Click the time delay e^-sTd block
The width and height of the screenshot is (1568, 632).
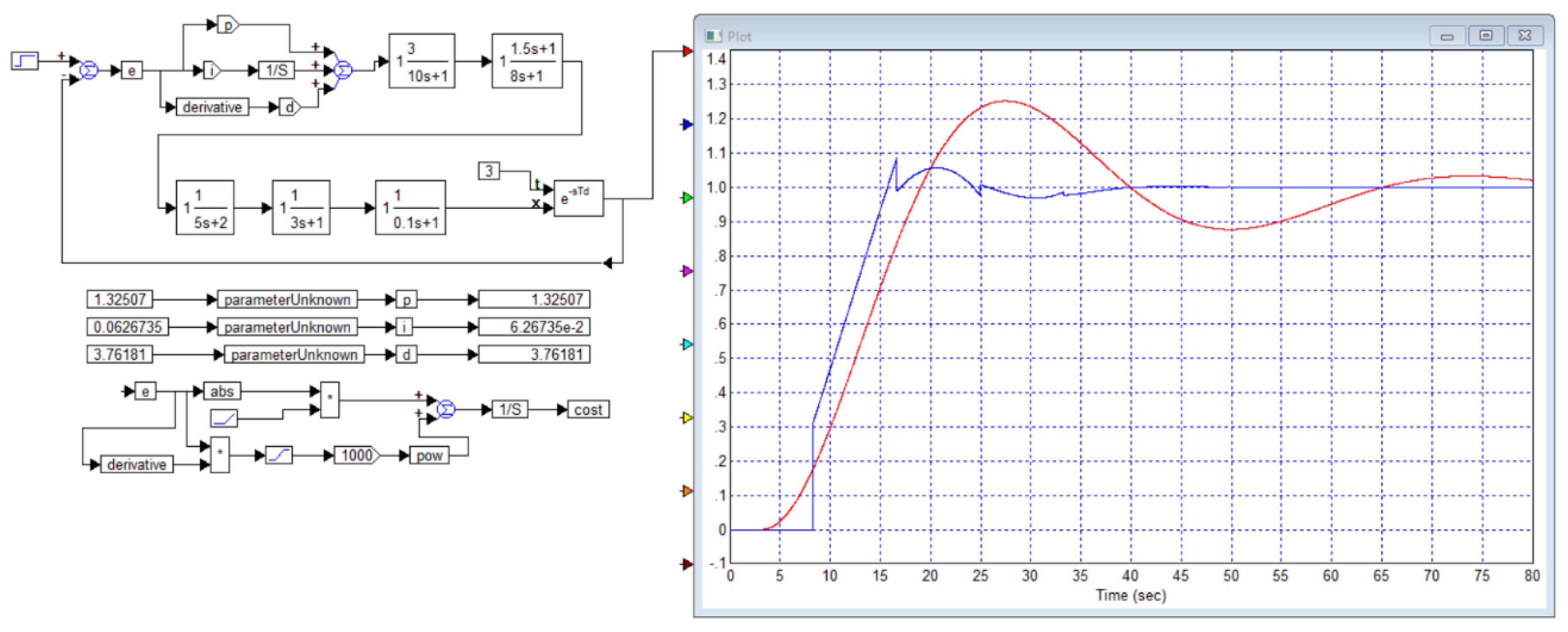tap(578, 198)
